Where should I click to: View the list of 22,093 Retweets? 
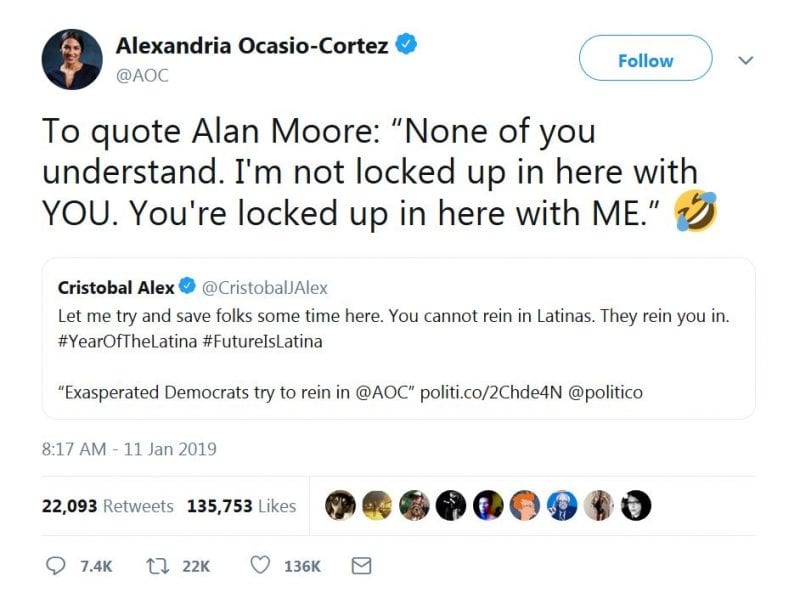pyautogui.click(x=107, y=506)
